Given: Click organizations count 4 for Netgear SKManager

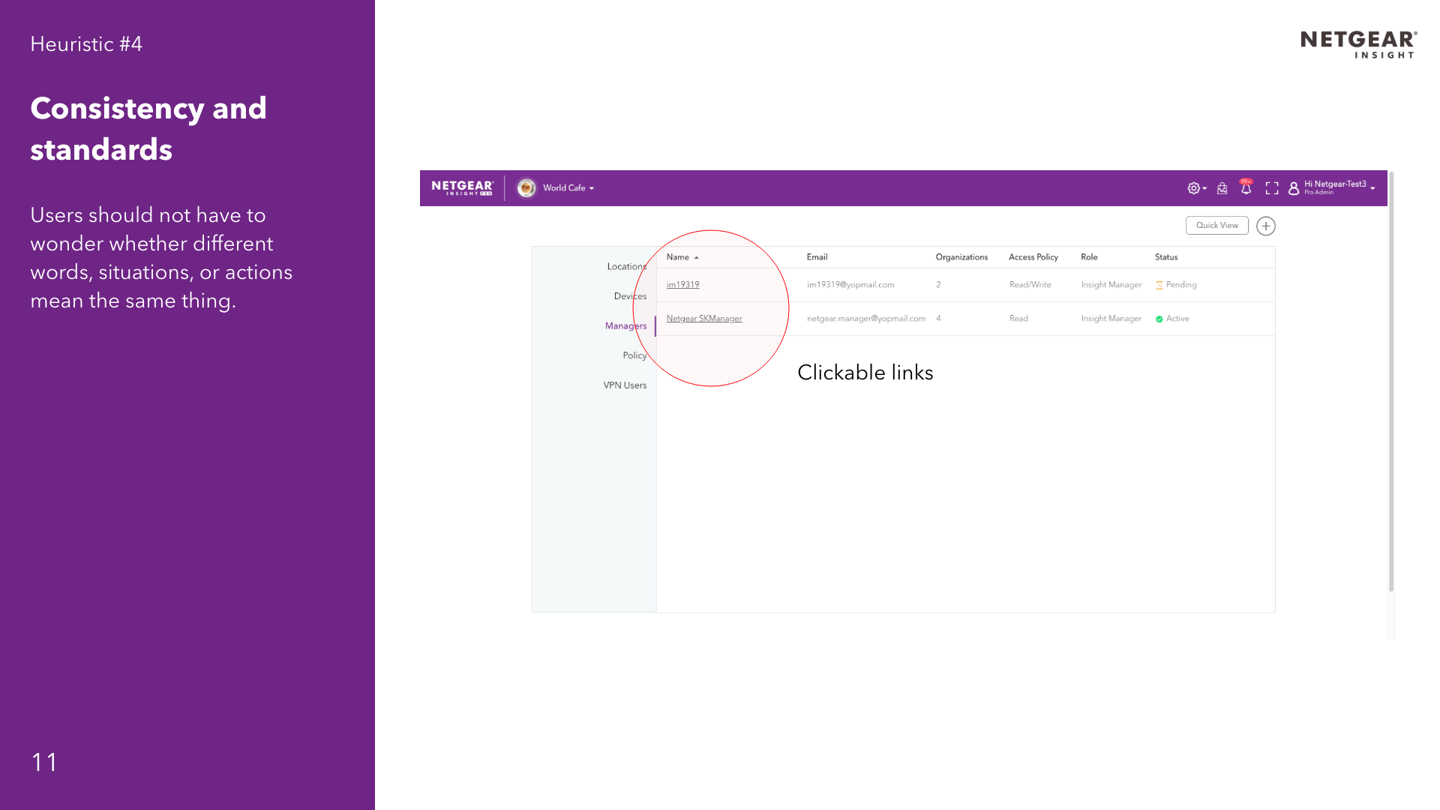Looking at the screenshot, I should coord(938,319).
